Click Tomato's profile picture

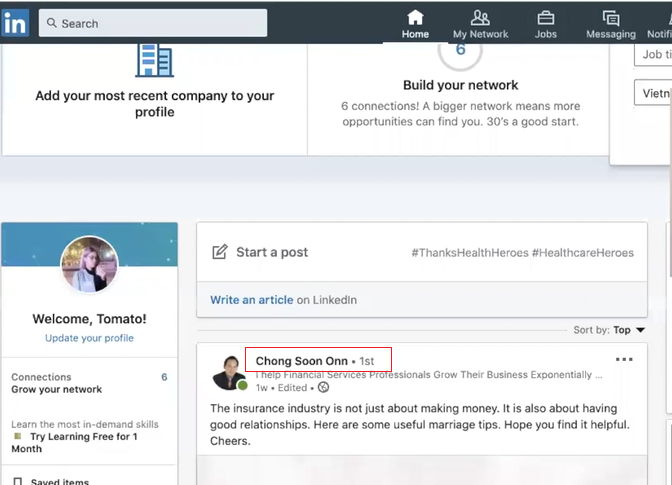coord(89,265)
